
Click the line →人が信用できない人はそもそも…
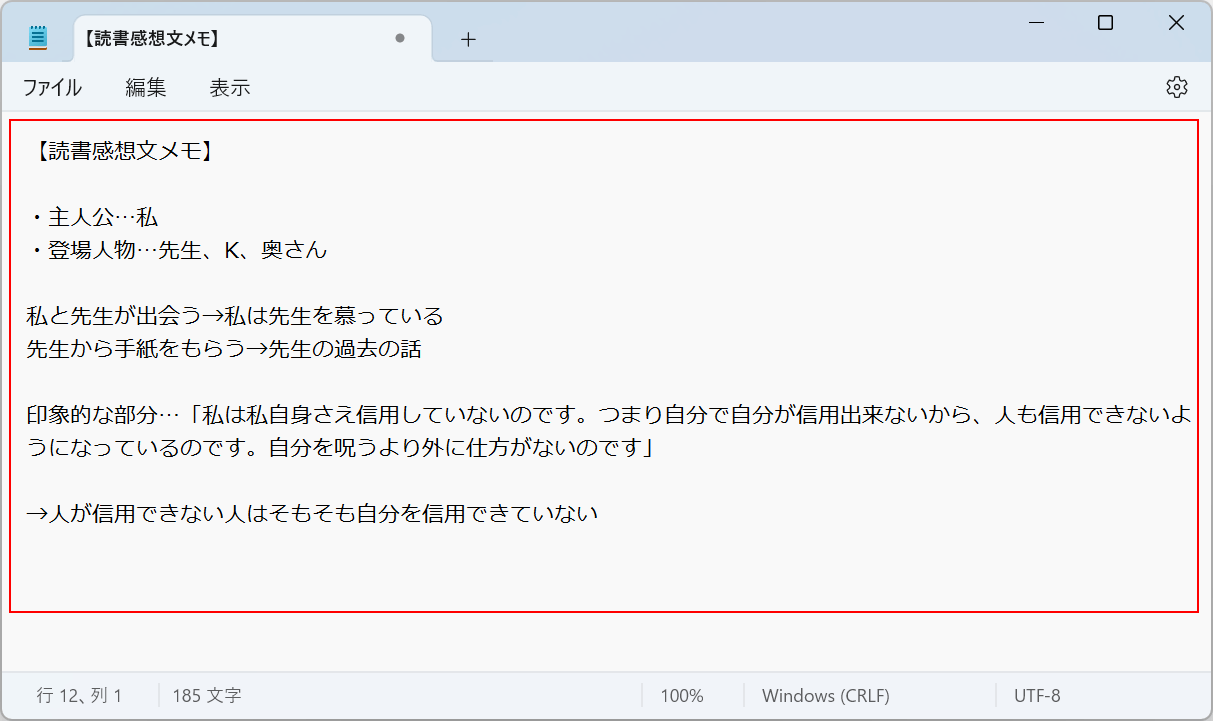[x=312, y=514]
